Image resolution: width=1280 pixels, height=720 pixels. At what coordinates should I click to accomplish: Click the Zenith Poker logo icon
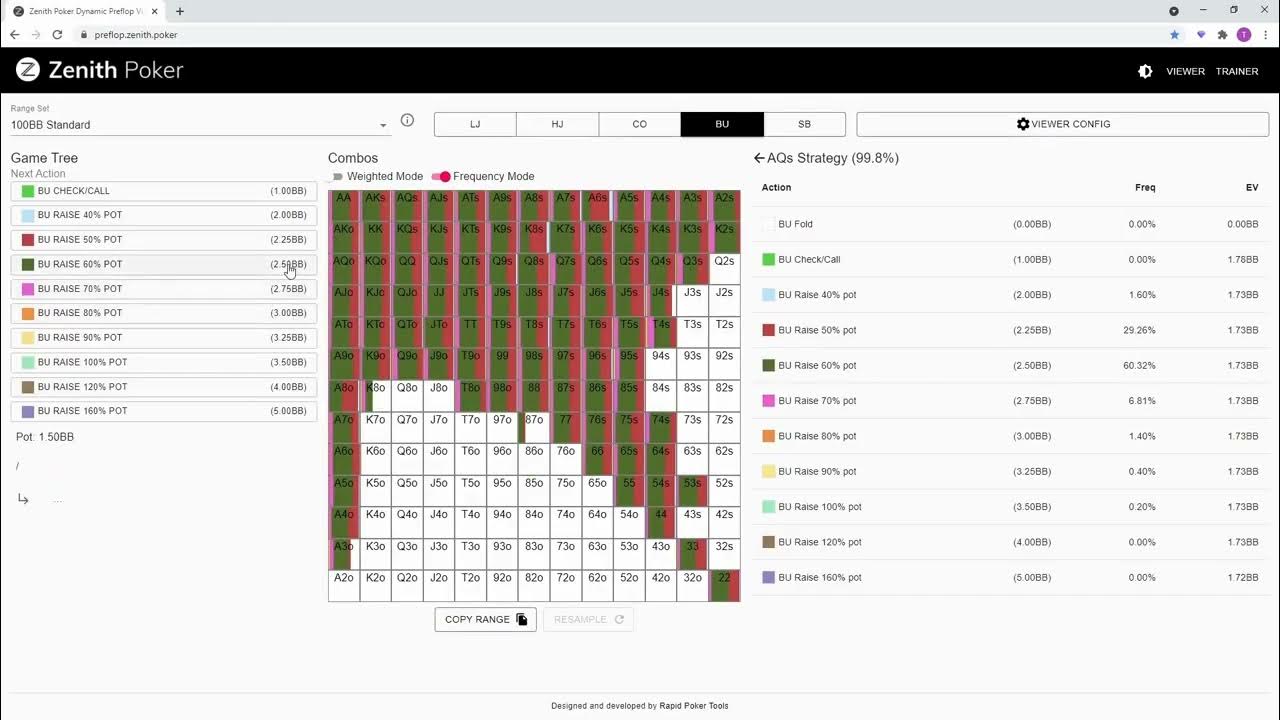click(x=28, y=70)
